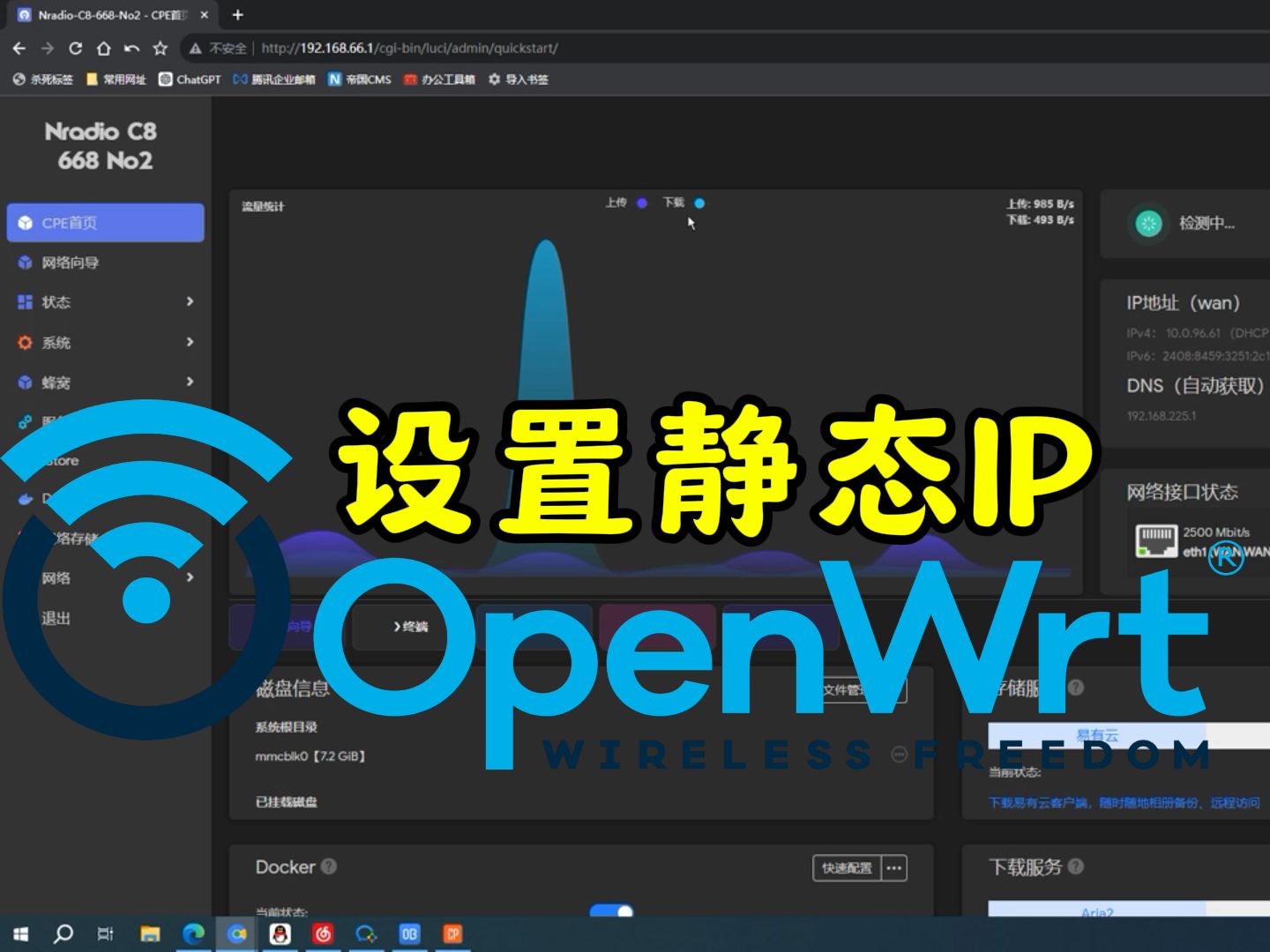Open the 终端 terminal button
The height and width of the screenshot is (952, 1270).
point(412,627)
